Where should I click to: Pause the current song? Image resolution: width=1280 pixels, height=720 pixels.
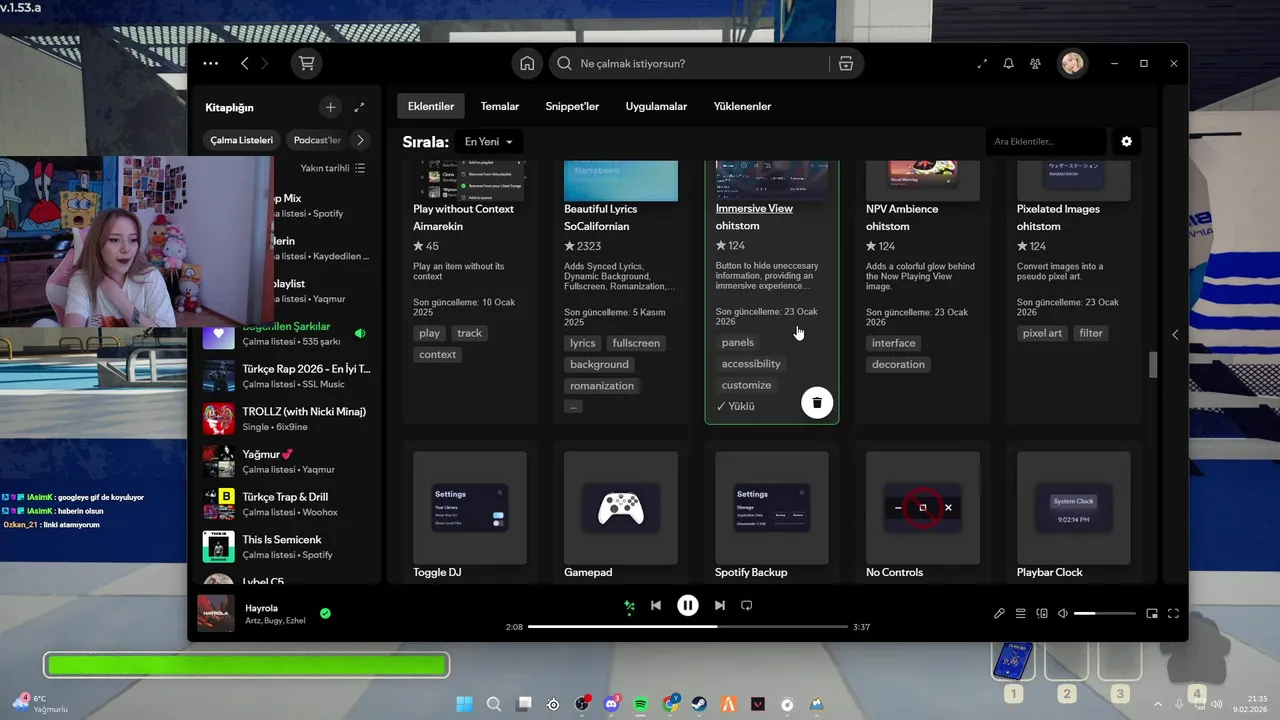(688, 605)
